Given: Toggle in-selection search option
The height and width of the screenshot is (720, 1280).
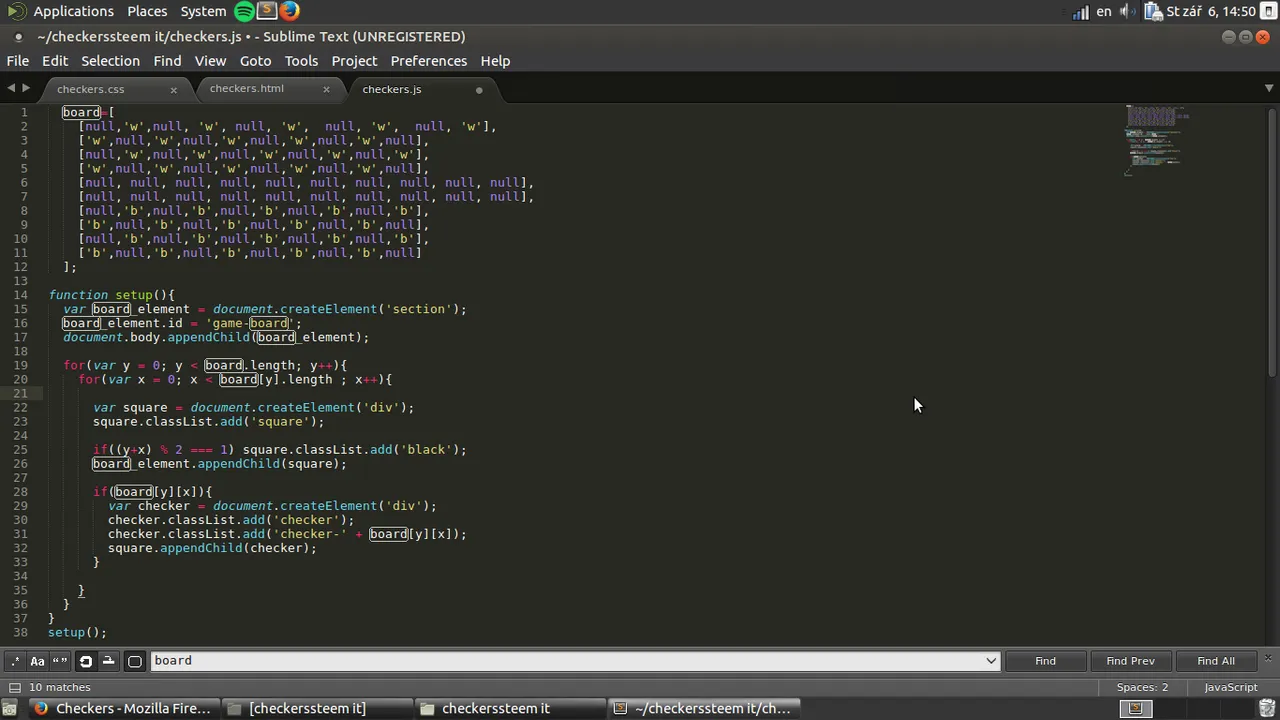Looking at the screenshot, I should (109, 661).
